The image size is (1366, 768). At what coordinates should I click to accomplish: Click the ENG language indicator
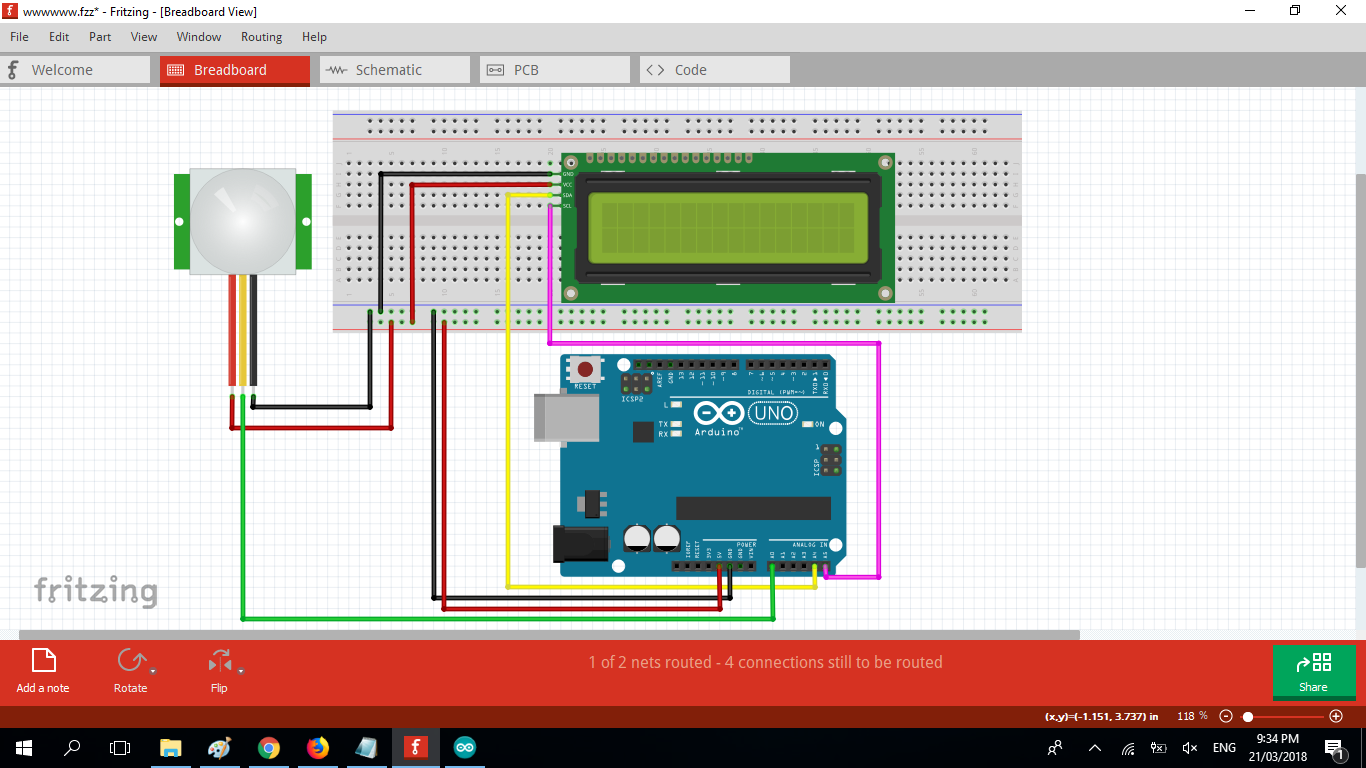[x=1224, y=747]
